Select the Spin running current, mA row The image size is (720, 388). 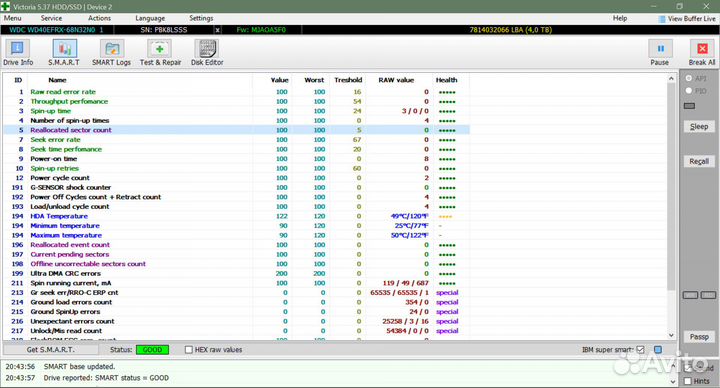pyautogui.click(x=236, y=283)
